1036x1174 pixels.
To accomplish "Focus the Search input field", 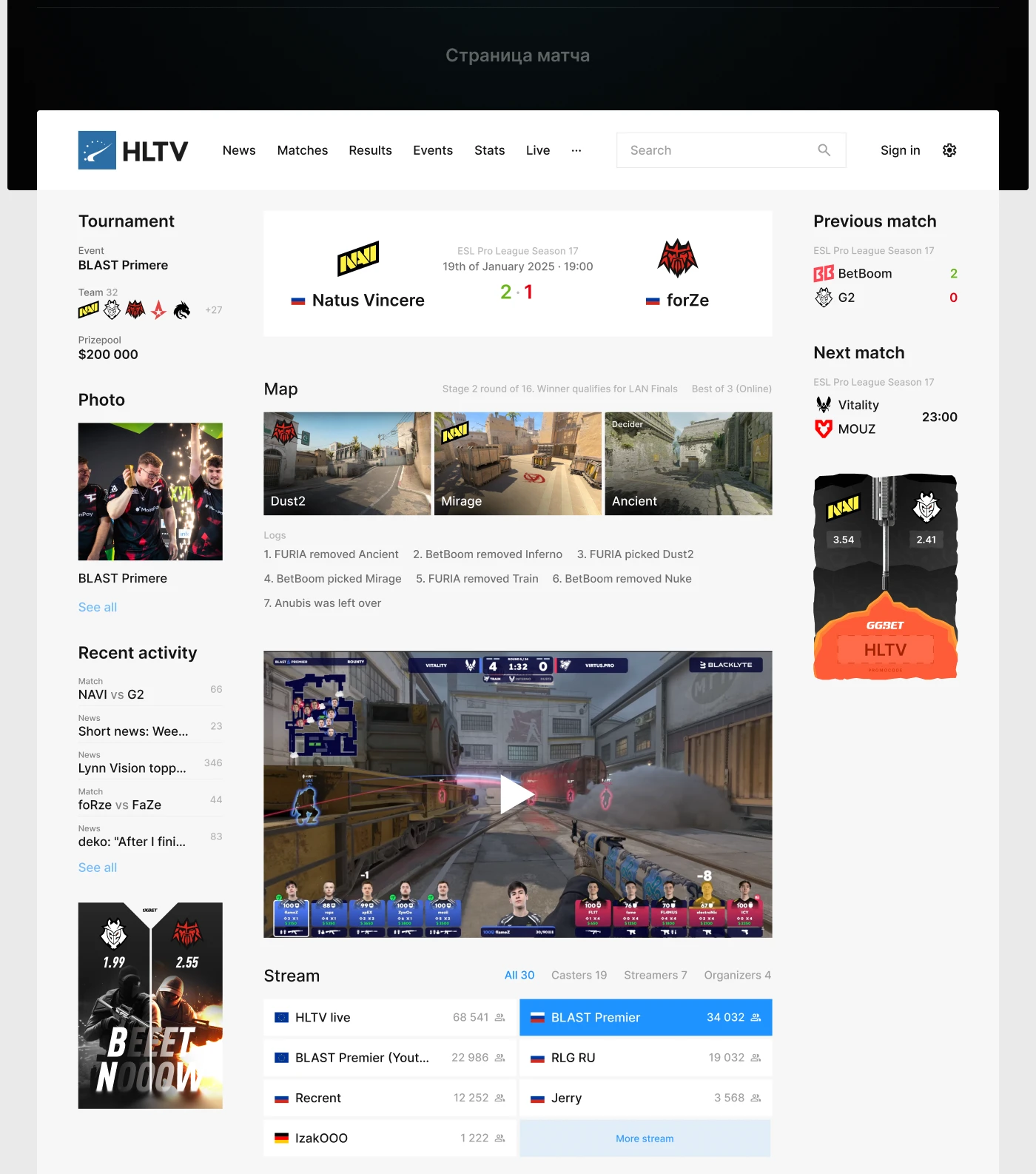I will (718, 150).
